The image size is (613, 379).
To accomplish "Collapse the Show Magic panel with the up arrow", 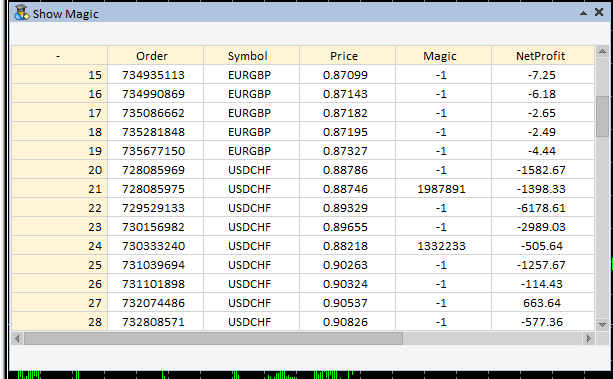I will point(583,13).
